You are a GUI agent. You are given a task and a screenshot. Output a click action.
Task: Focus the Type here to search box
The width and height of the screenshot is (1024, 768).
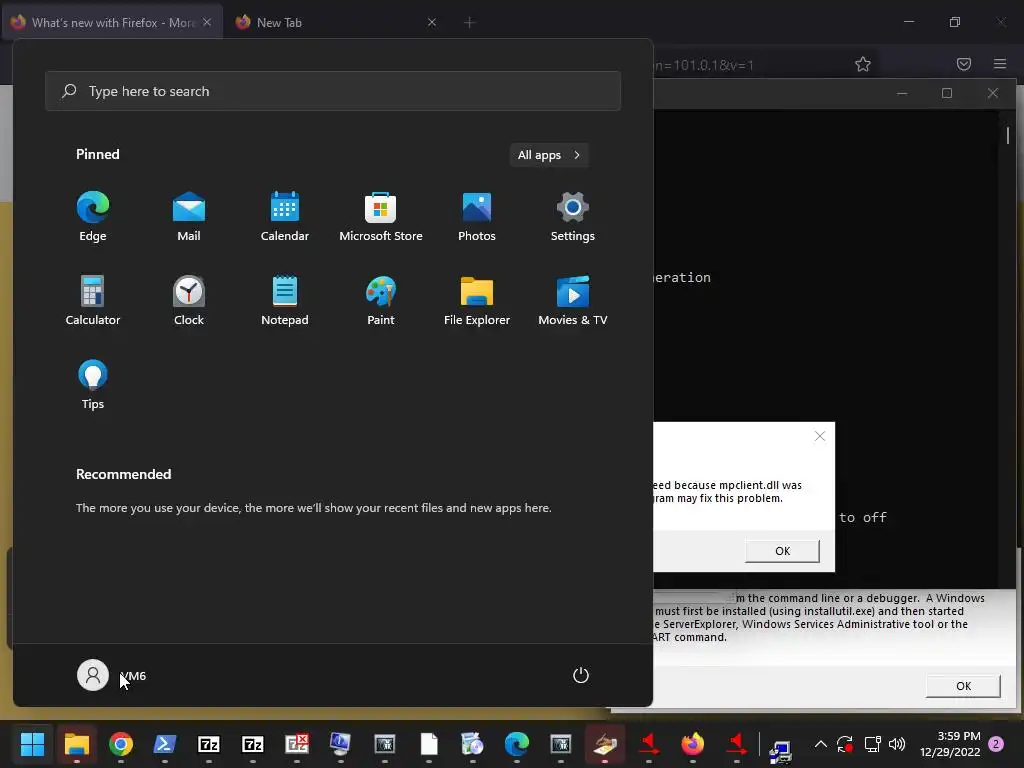332,91
